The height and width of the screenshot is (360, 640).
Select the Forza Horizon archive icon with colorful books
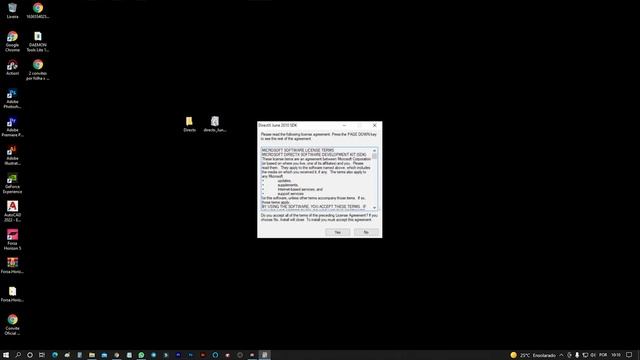pyautogui.click(x=12, y=265)
